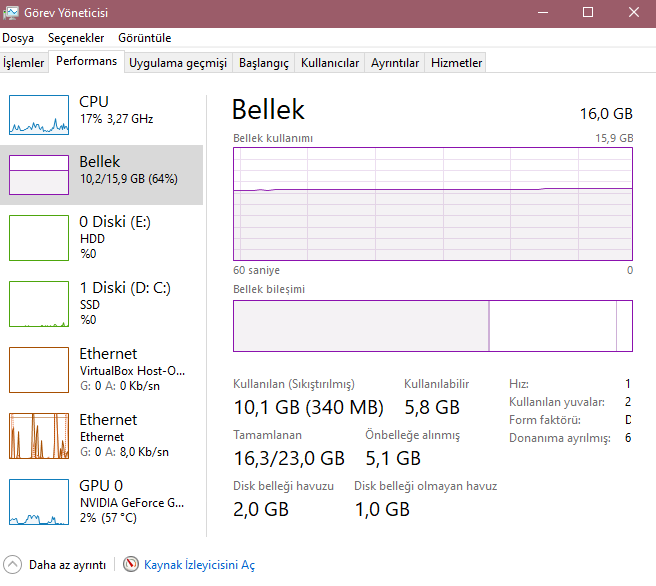Viewport: 656px width, 586px height.
Task: Click the Bellek bileşimi composition bar
Action: tap(433, 326)
